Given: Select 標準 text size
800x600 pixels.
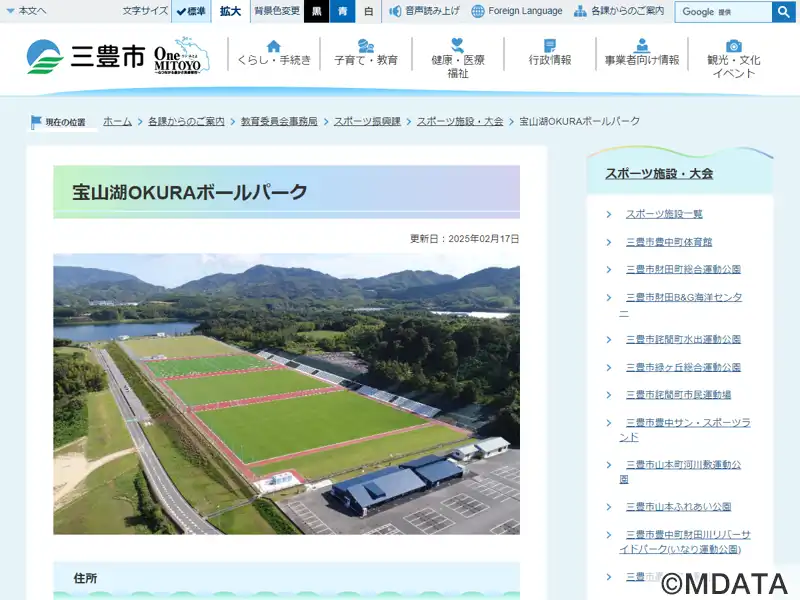Looking at the screenshot, I should tap(191, 11).
